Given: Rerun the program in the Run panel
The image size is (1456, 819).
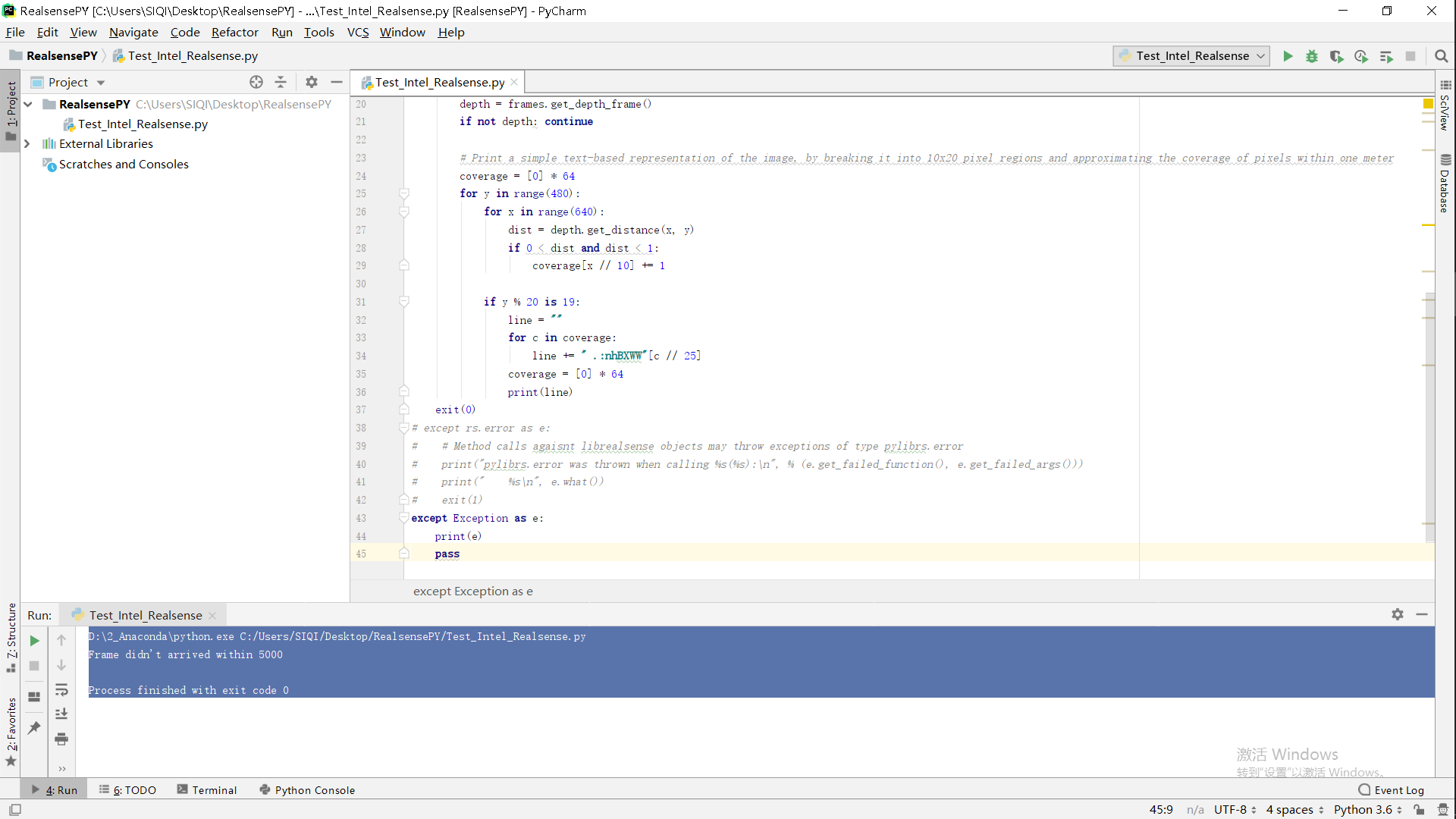Looking at the screenshot, I should coord(34,641).
